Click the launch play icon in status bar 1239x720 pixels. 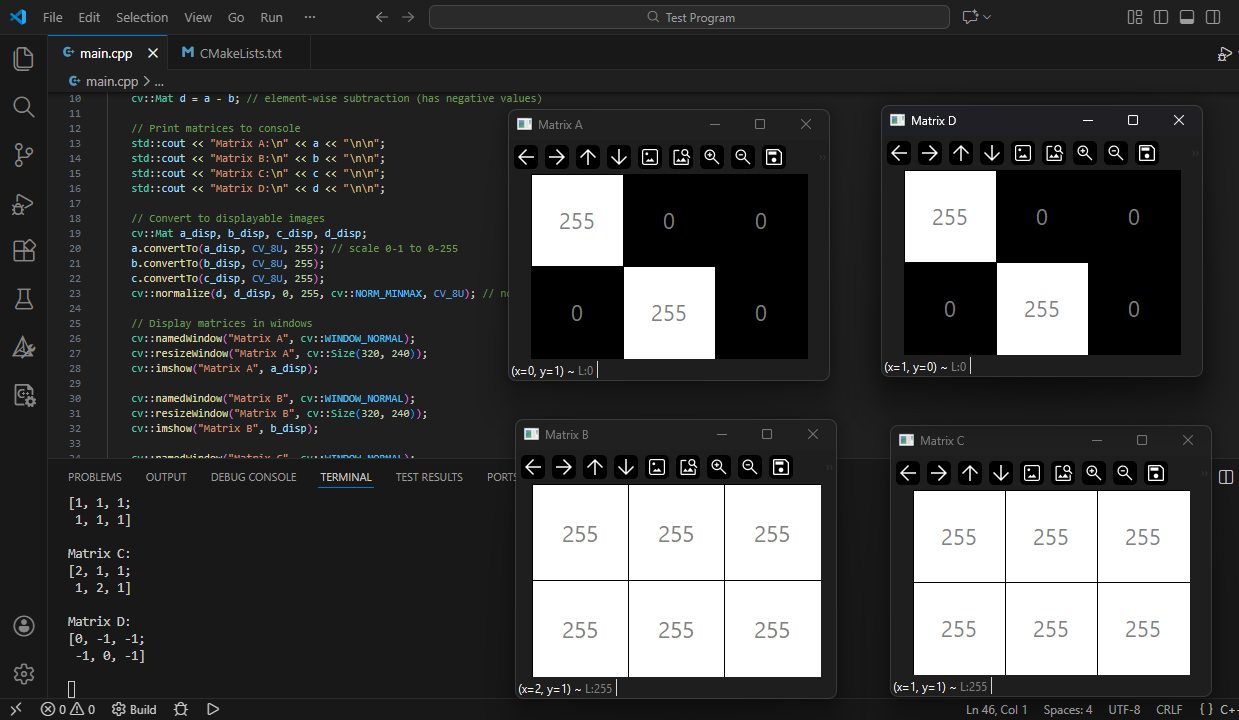point(212,709)
